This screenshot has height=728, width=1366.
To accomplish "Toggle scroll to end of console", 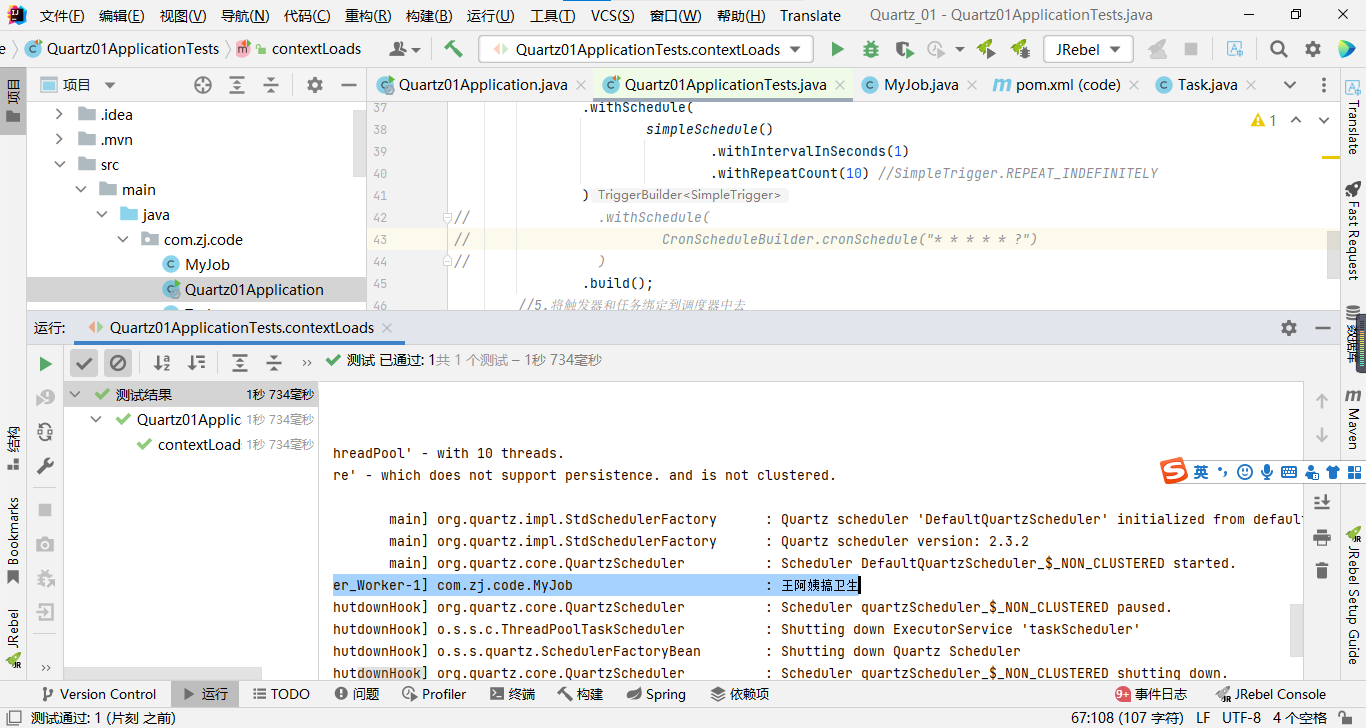I will click(1322, 502).
